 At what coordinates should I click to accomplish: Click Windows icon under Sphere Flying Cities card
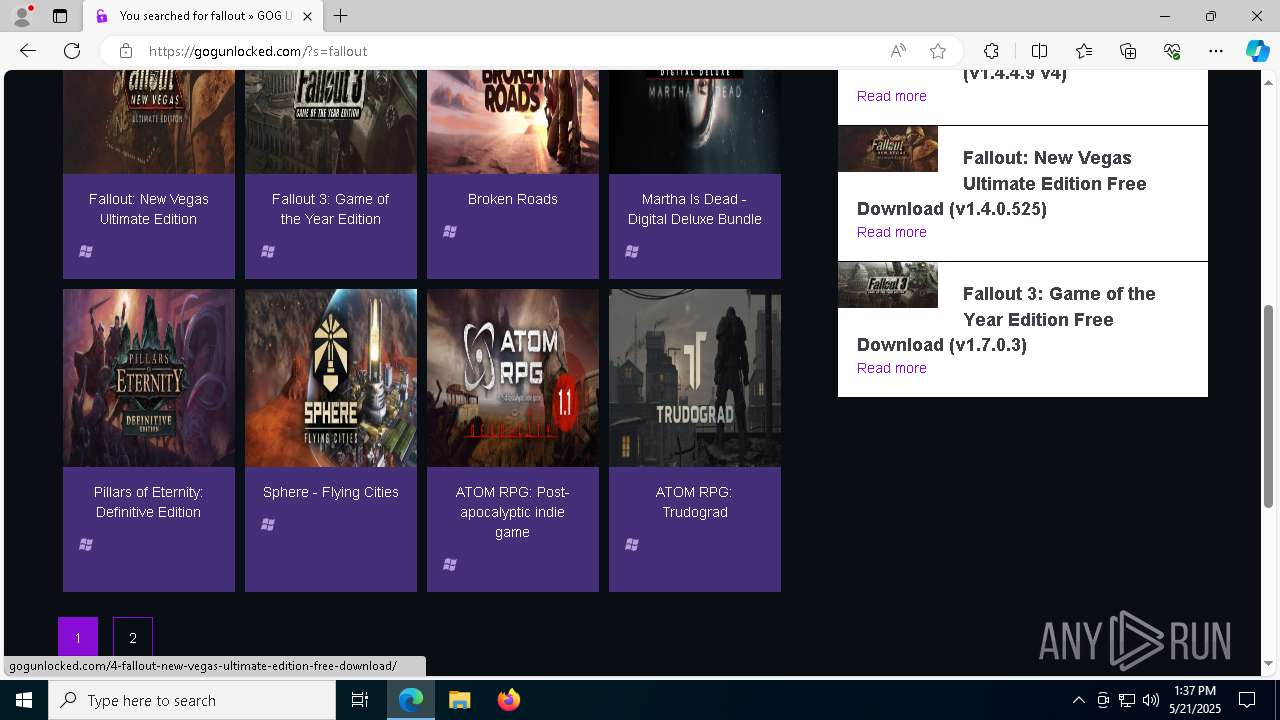pos(268,524)
